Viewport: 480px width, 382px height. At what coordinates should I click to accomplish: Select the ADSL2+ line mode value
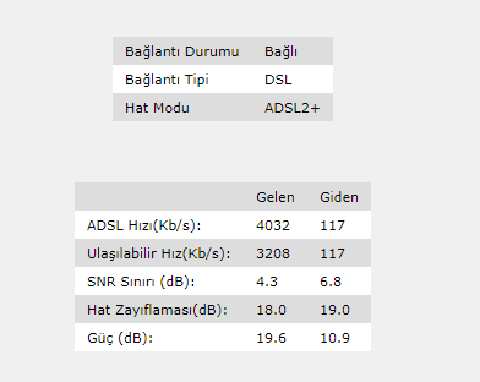click(x=292, y=108)
